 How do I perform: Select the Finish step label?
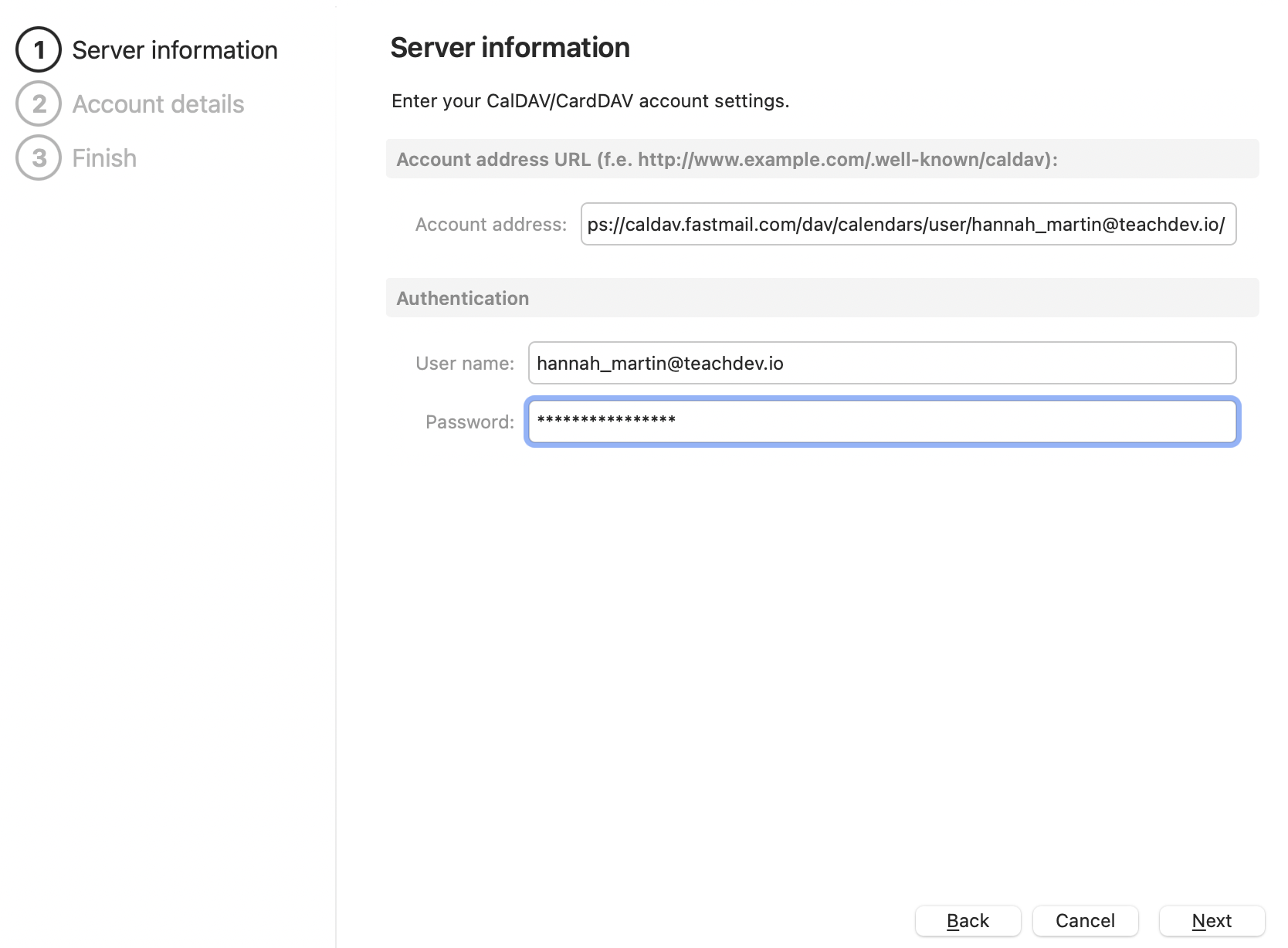[104, 158]
